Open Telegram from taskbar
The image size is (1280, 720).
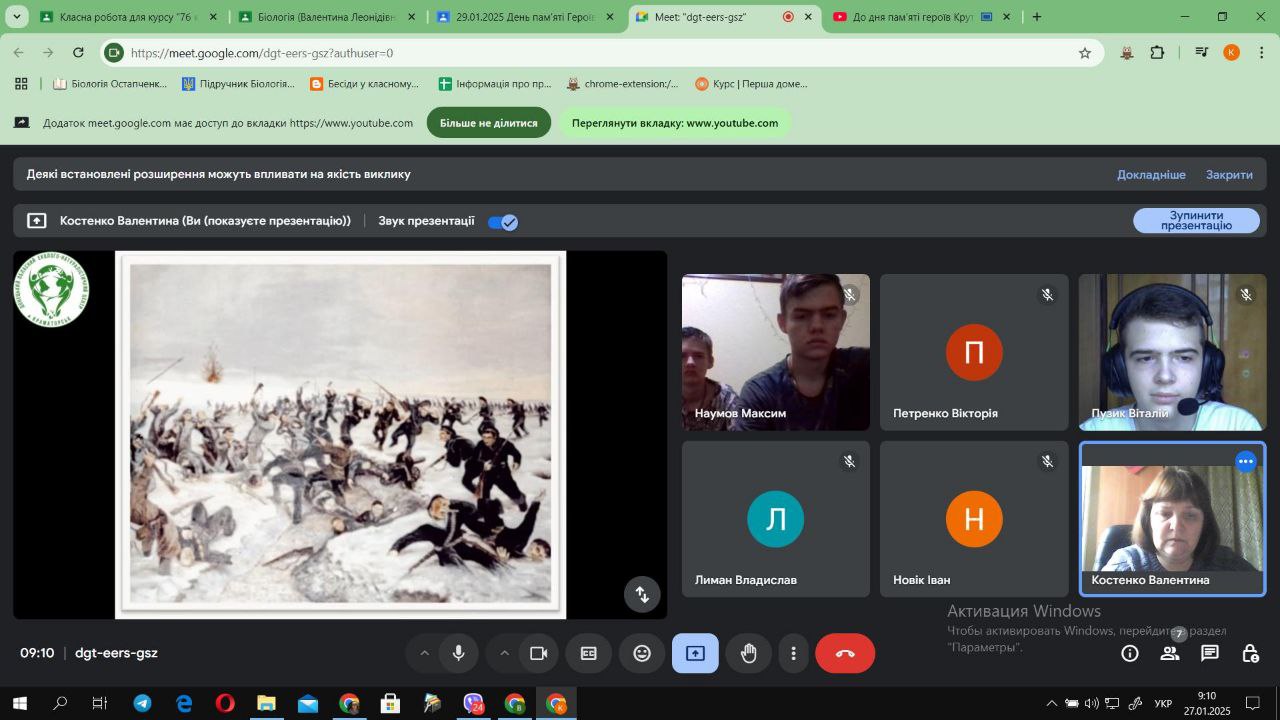point(142,704)
